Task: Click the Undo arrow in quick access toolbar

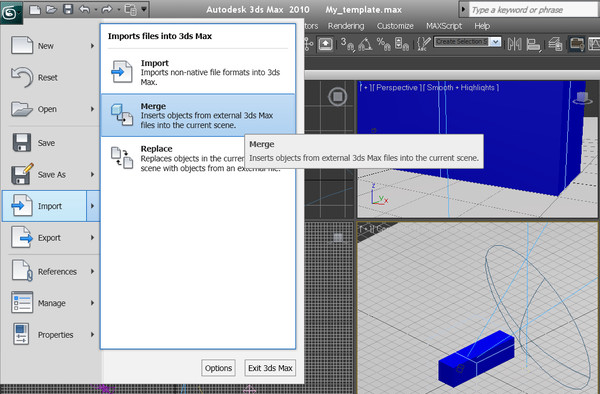Action: coord(84,9)
